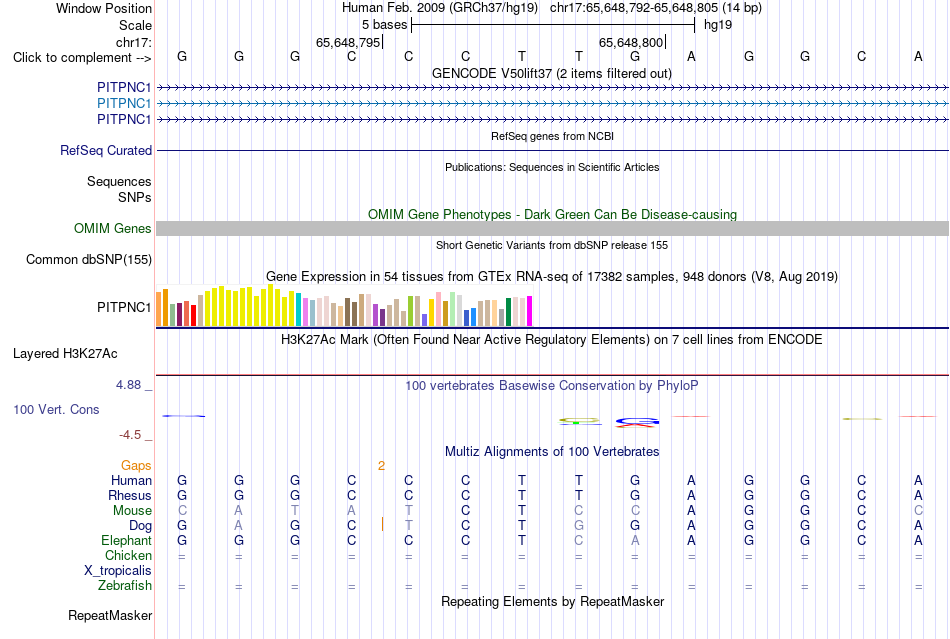This screenshot has width=950, height=639.
Task: Open the 'RefSeq Curated' track label
Action: click(x=106, y=150)
